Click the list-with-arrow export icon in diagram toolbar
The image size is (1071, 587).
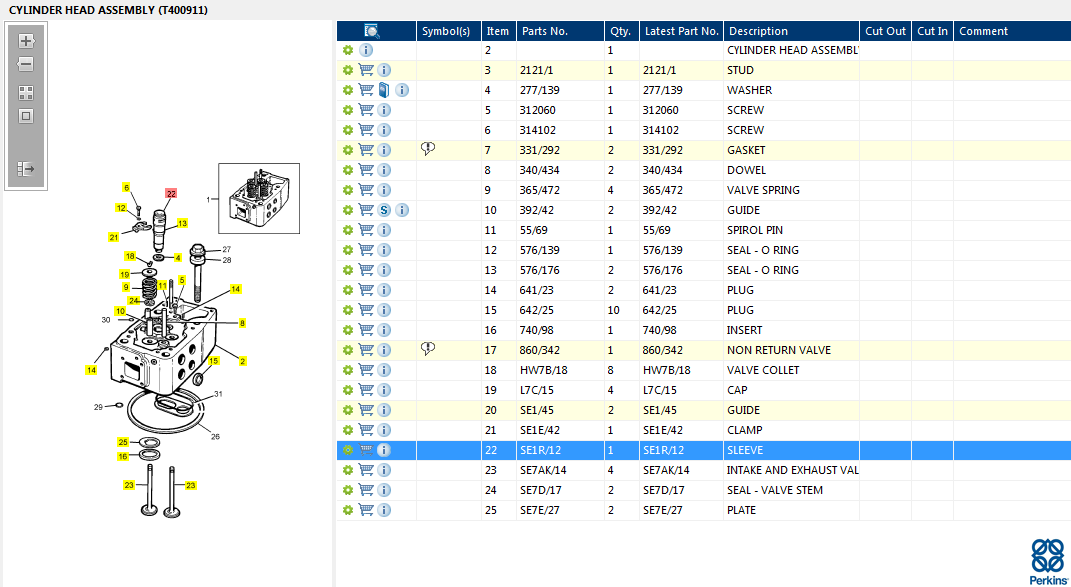26,169
